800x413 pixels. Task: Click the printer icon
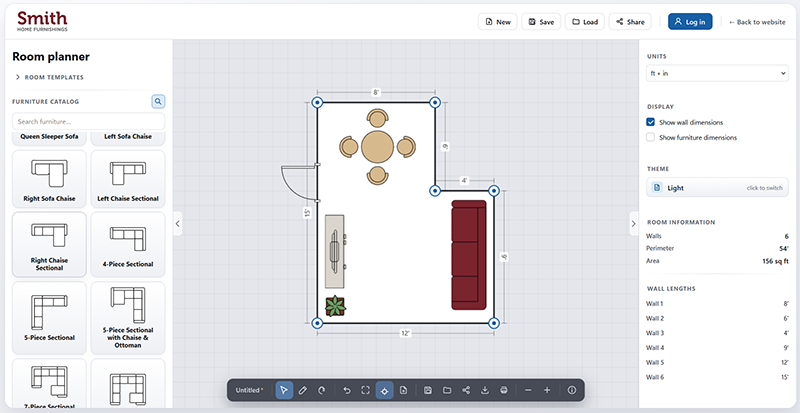(x=504, y=390)
